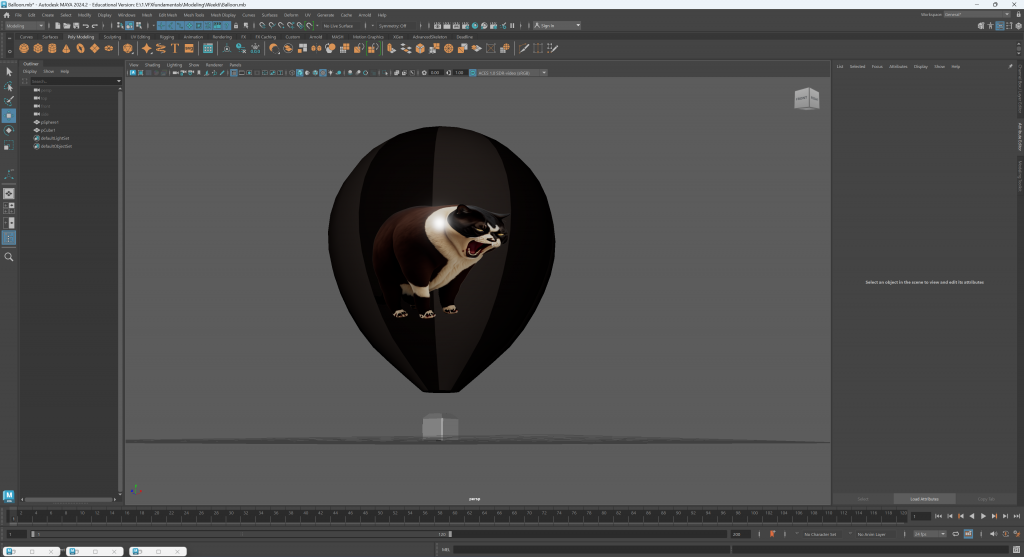Click the SVG tool shelf icon
The height and width of the screenshot is (557, 1024).
(x=189, y=48)
